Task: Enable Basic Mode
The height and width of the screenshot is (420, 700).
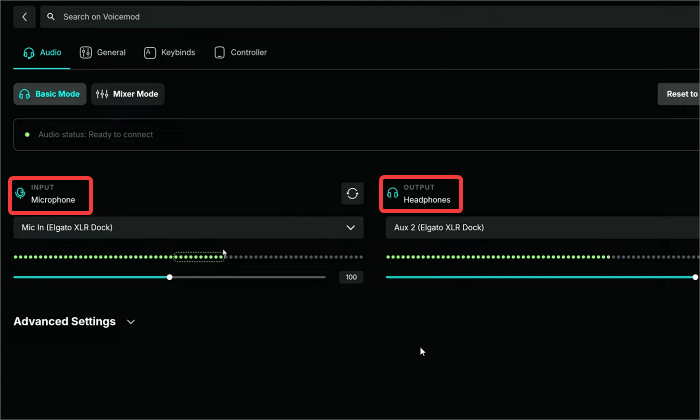Action: (49, 94)
